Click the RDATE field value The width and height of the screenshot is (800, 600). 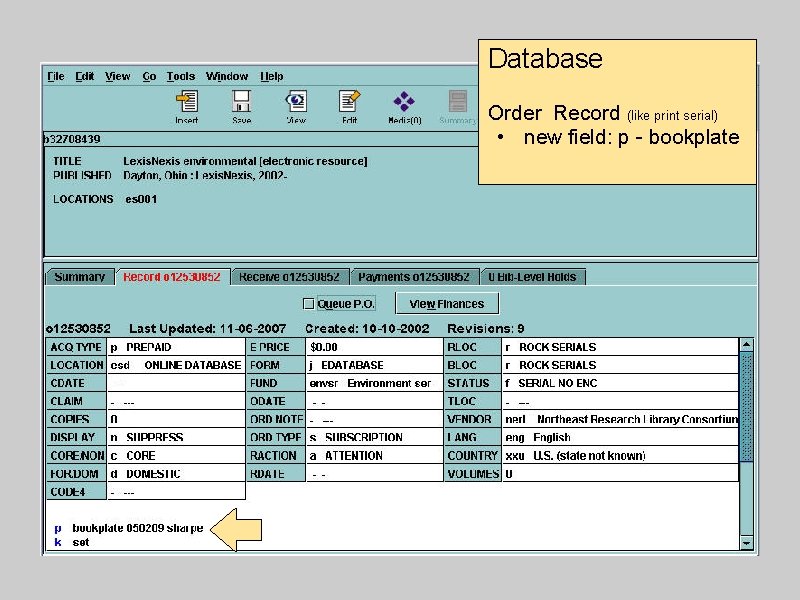[374, 474]
